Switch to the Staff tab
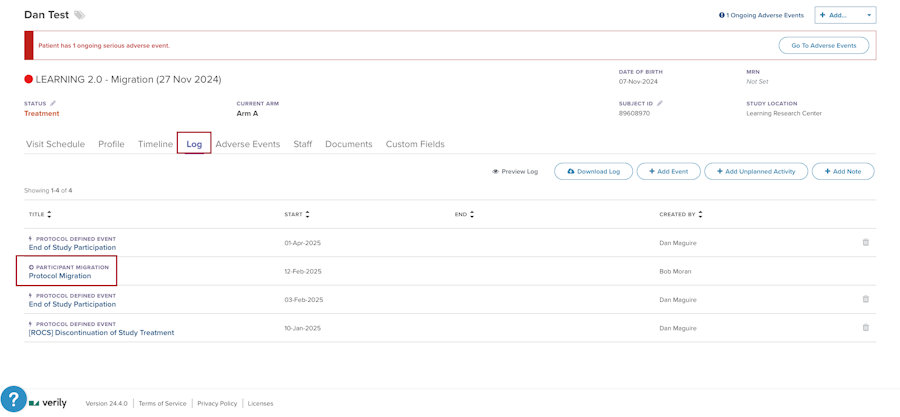Screen dimensions: 900x417 302,145
